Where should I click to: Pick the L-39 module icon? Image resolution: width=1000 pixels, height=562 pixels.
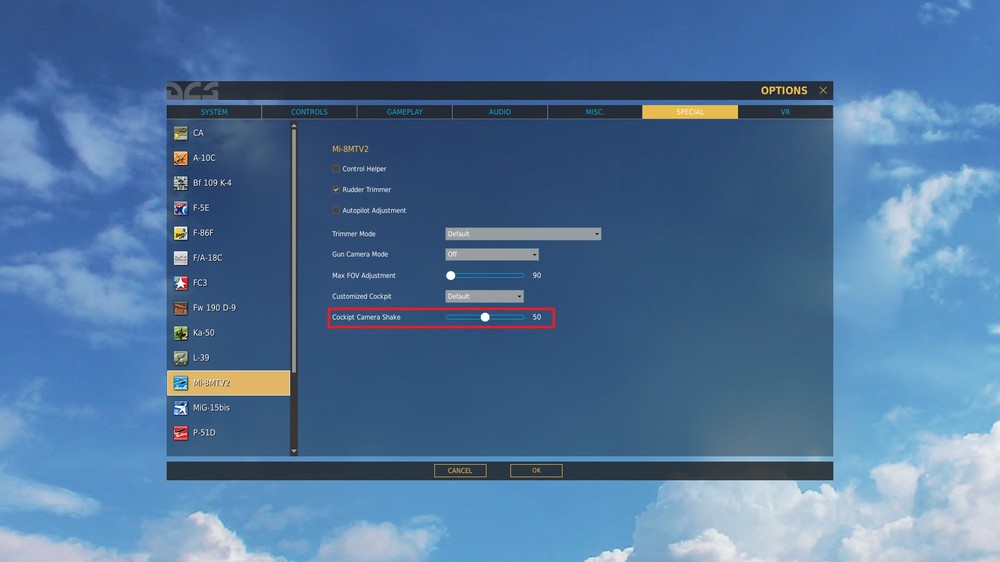click(180, 358)
